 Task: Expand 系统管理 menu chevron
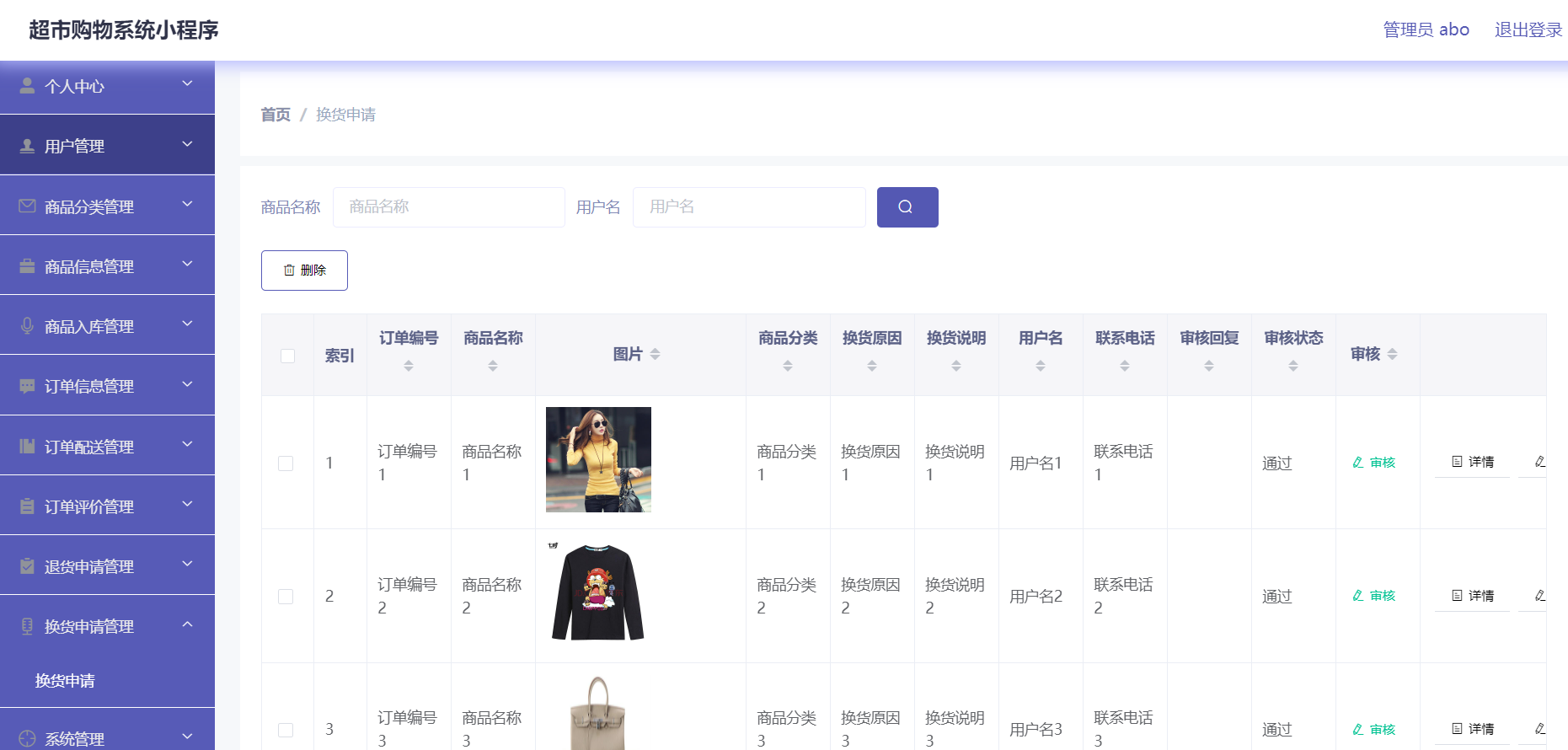coord(187,737)
